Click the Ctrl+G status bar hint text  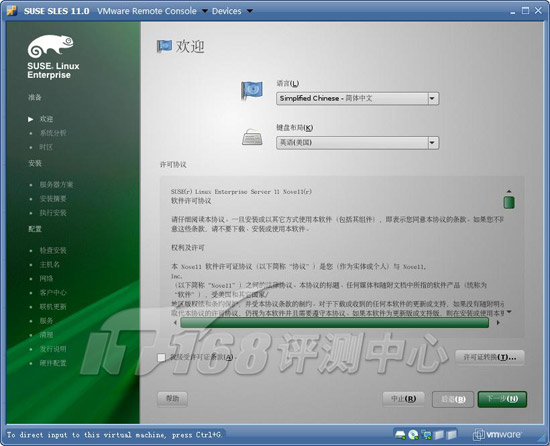tap(114, 435)
